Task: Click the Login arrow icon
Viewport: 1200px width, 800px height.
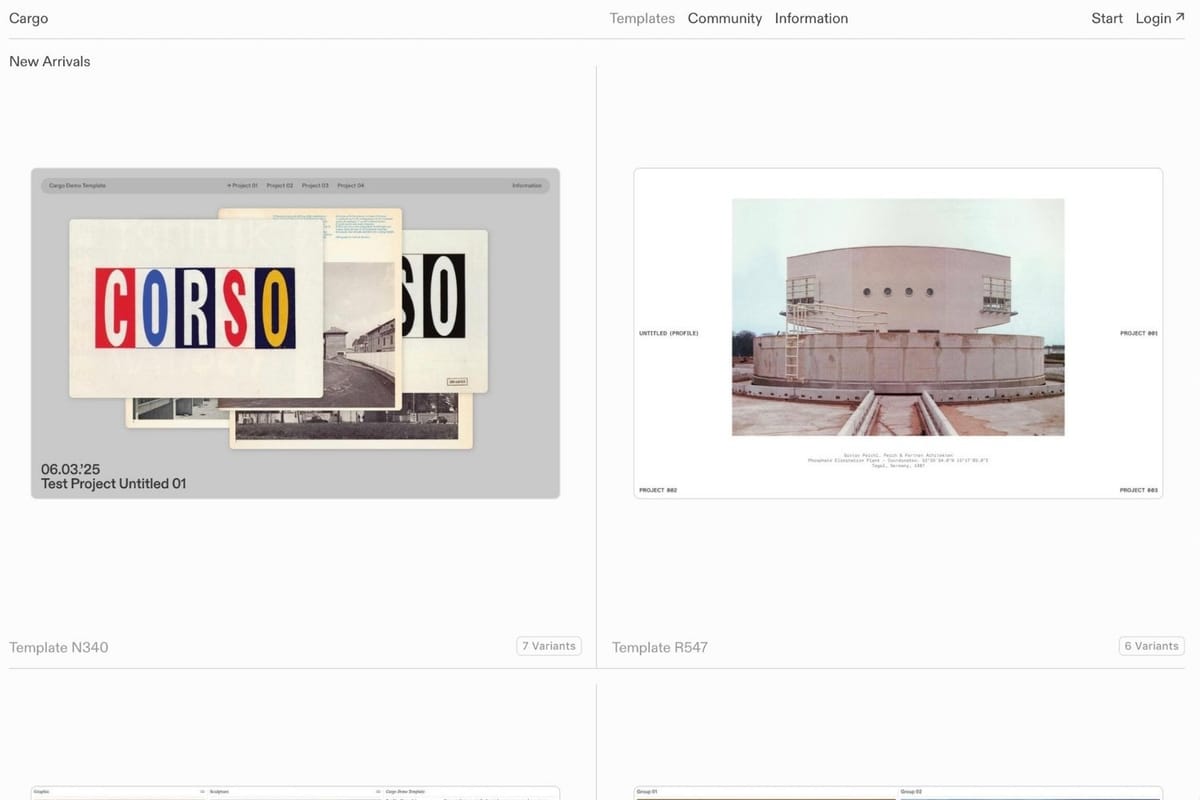Action: click(x=1180, y=17)
